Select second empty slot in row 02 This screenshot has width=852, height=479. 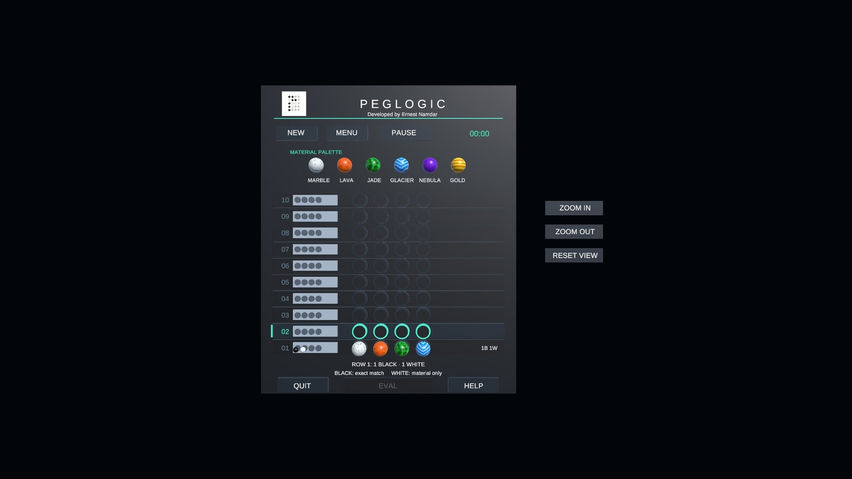pos(380,331)
